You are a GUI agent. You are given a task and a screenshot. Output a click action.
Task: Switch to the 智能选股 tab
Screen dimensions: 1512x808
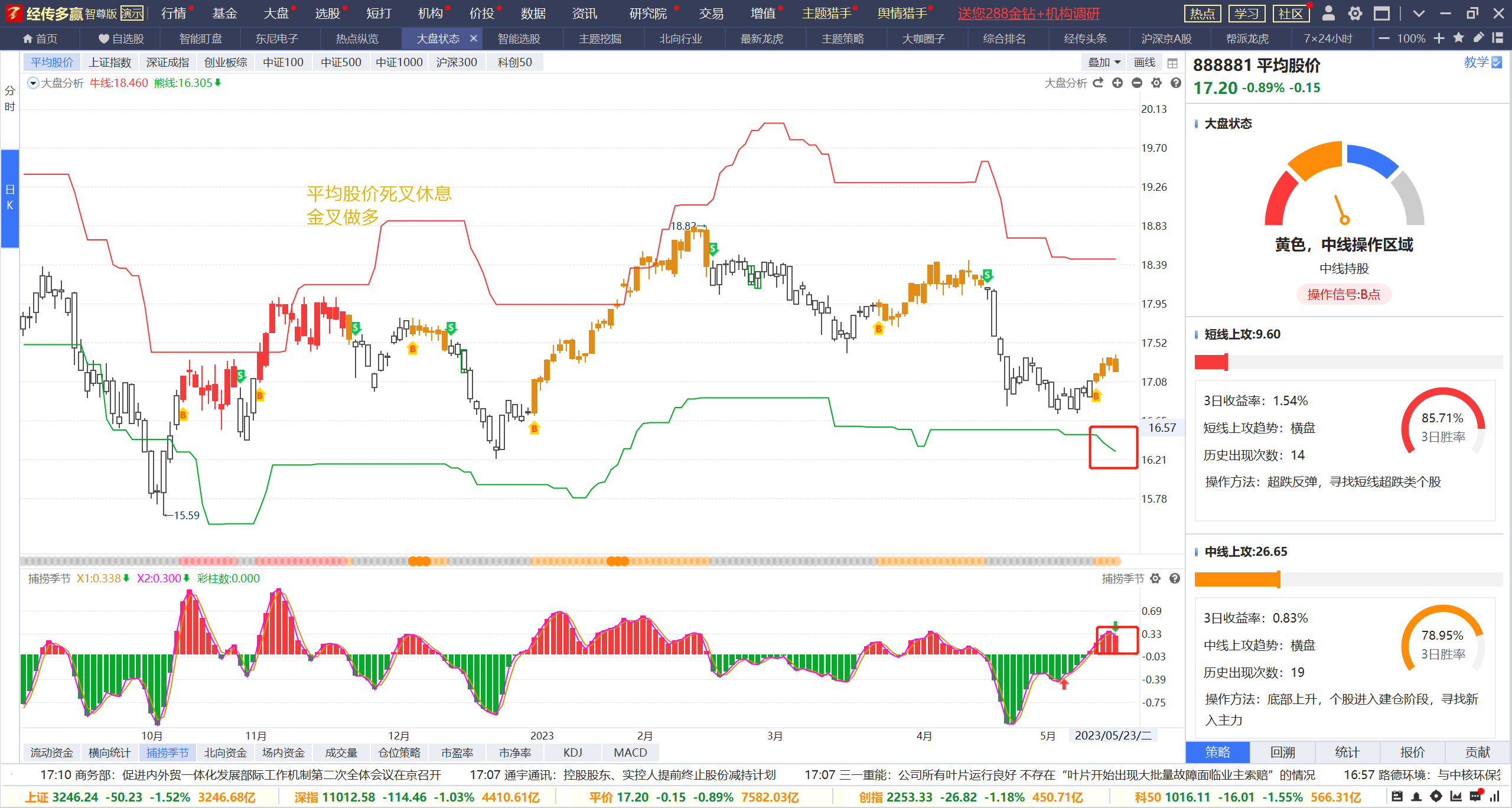point(519,38)
